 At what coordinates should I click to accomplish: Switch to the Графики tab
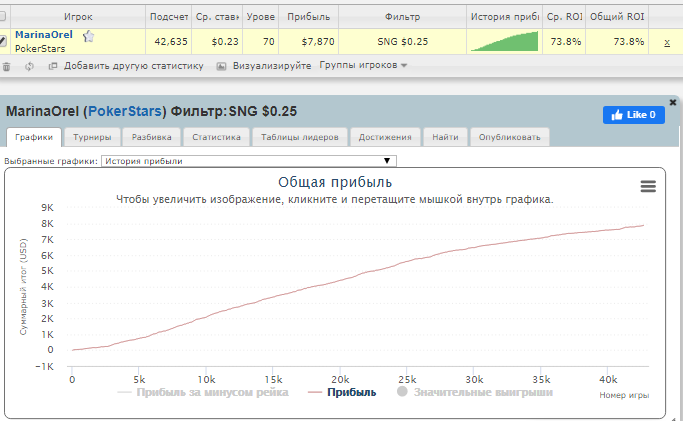34,137
